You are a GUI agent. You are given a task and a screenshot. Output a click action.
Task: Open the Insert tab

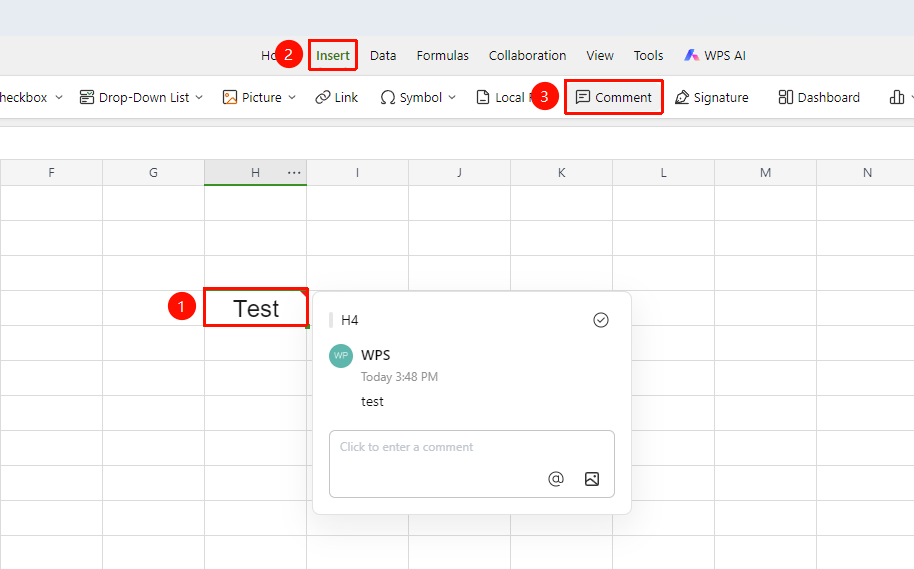tap(332, 55)
